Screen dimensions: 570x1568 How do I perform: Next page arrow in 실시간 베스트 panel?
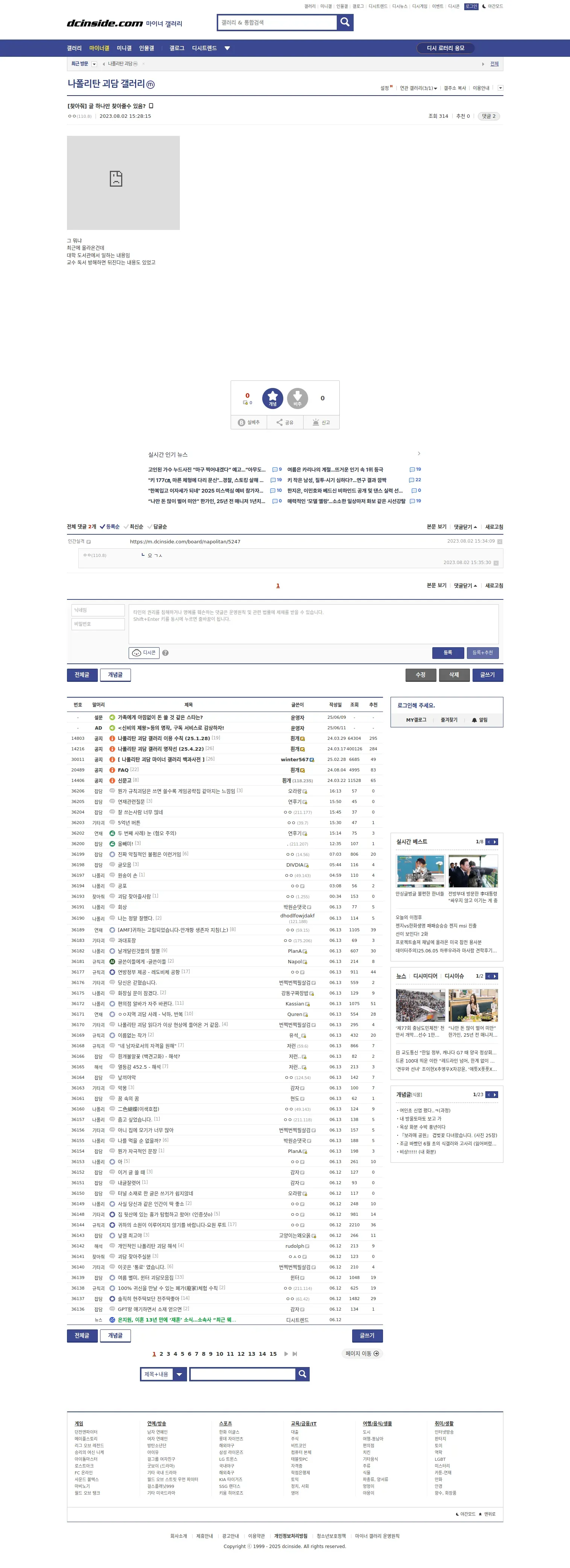(495, 842)
